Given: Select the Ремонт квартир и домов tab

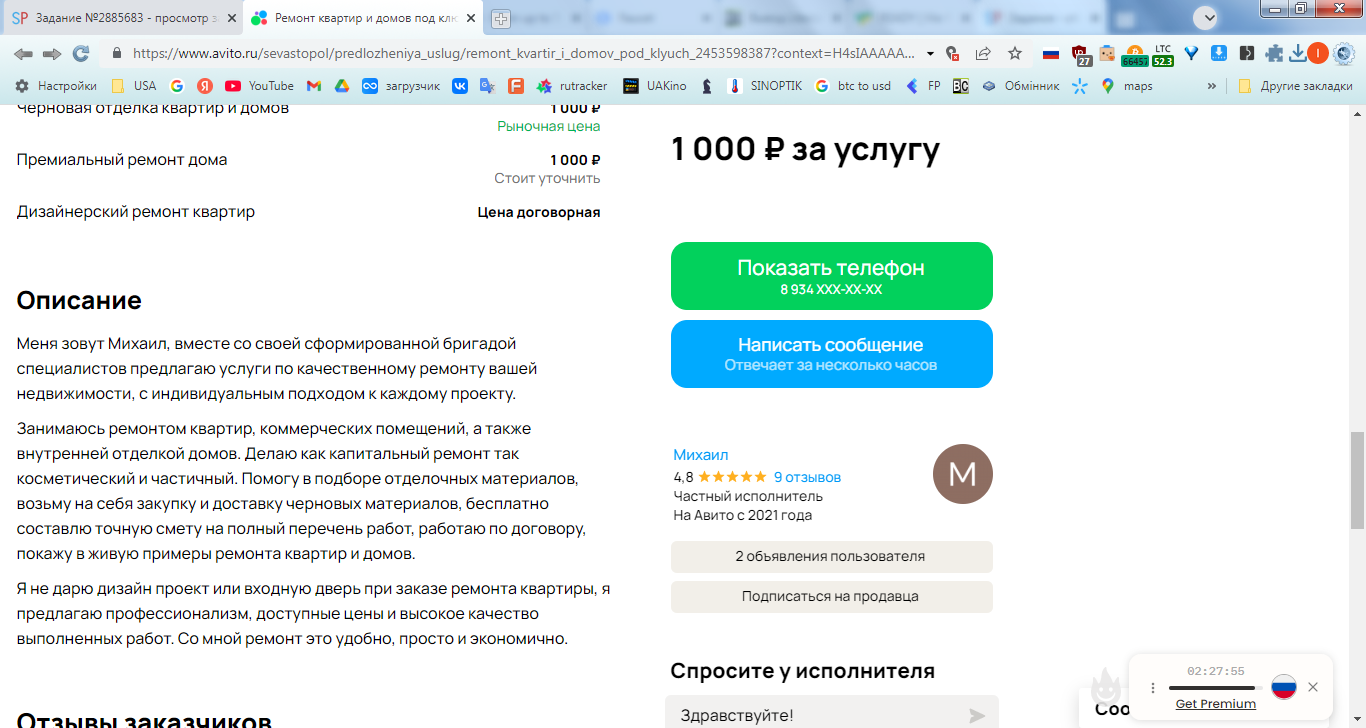Looking at the screenshot, I should tap(362, 18).
